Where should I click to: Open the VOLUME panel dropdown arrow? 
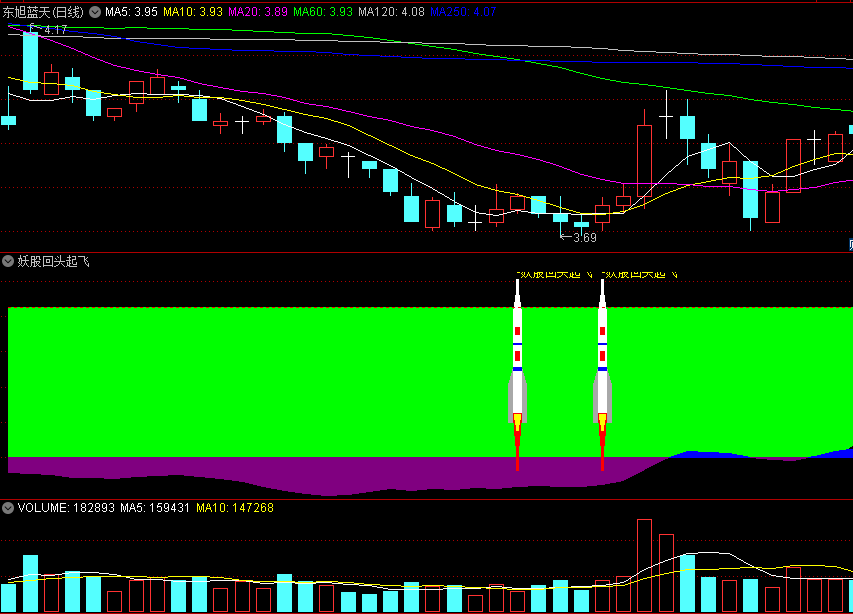tap(8, 508)
